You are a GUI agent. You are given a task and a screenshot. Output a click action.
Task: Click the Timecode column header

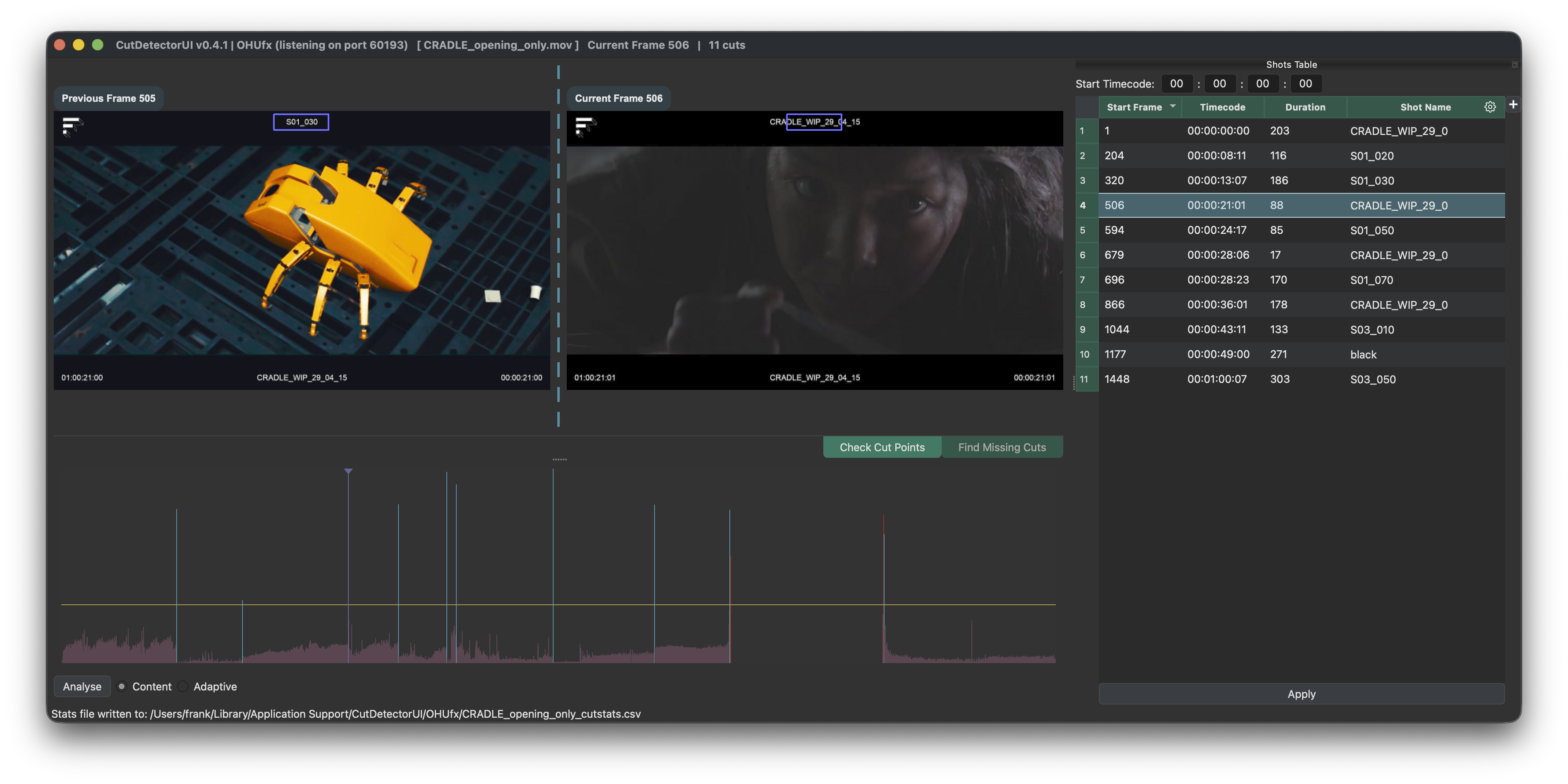point(1222,107)
